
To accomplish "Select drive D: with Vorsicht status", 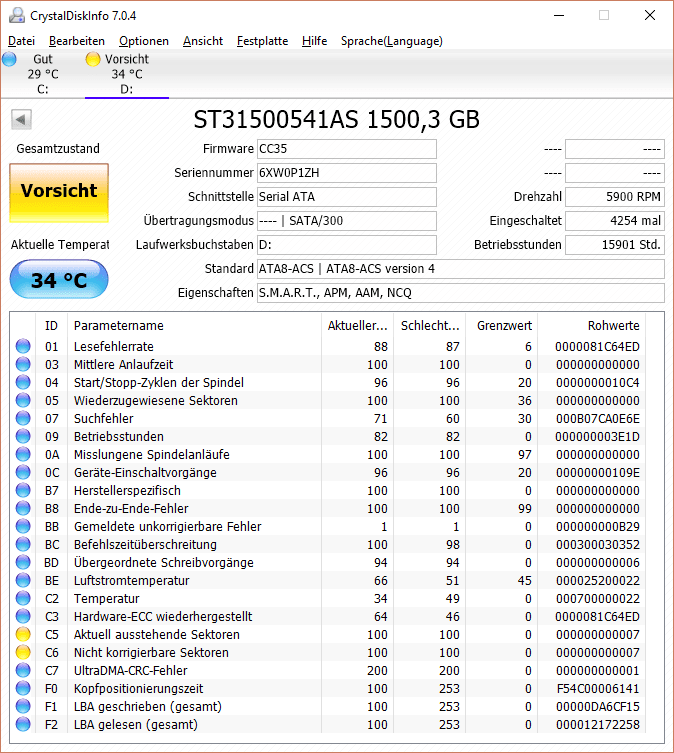I will pos(127,74).
